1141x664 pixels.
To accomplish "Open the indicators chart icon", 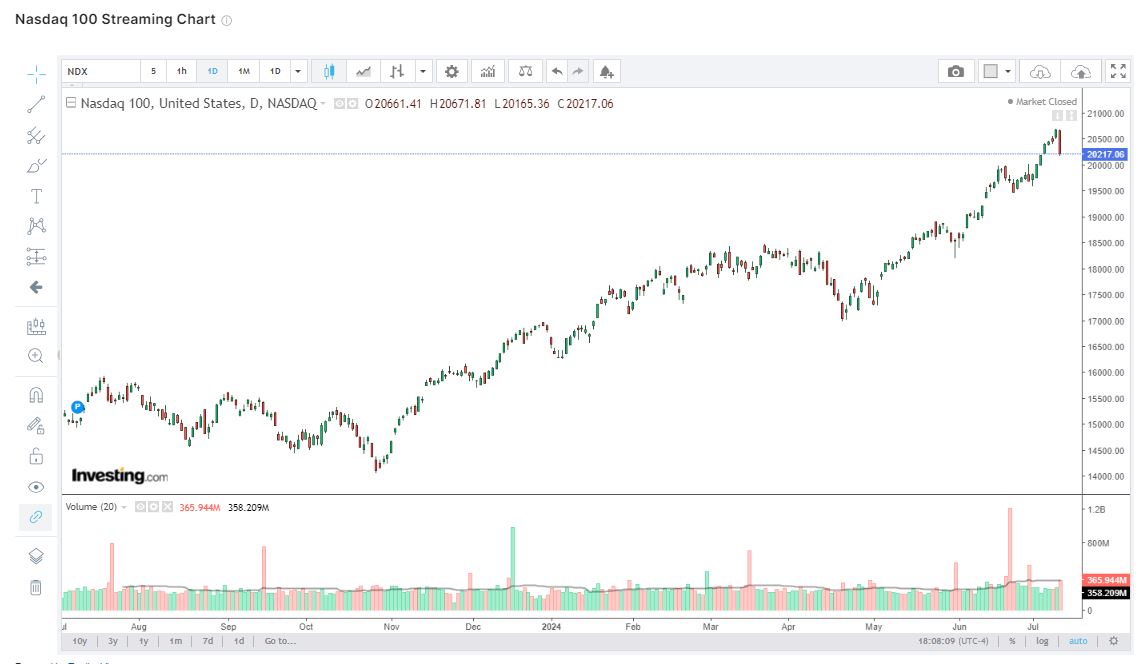I will click(488, 72).
